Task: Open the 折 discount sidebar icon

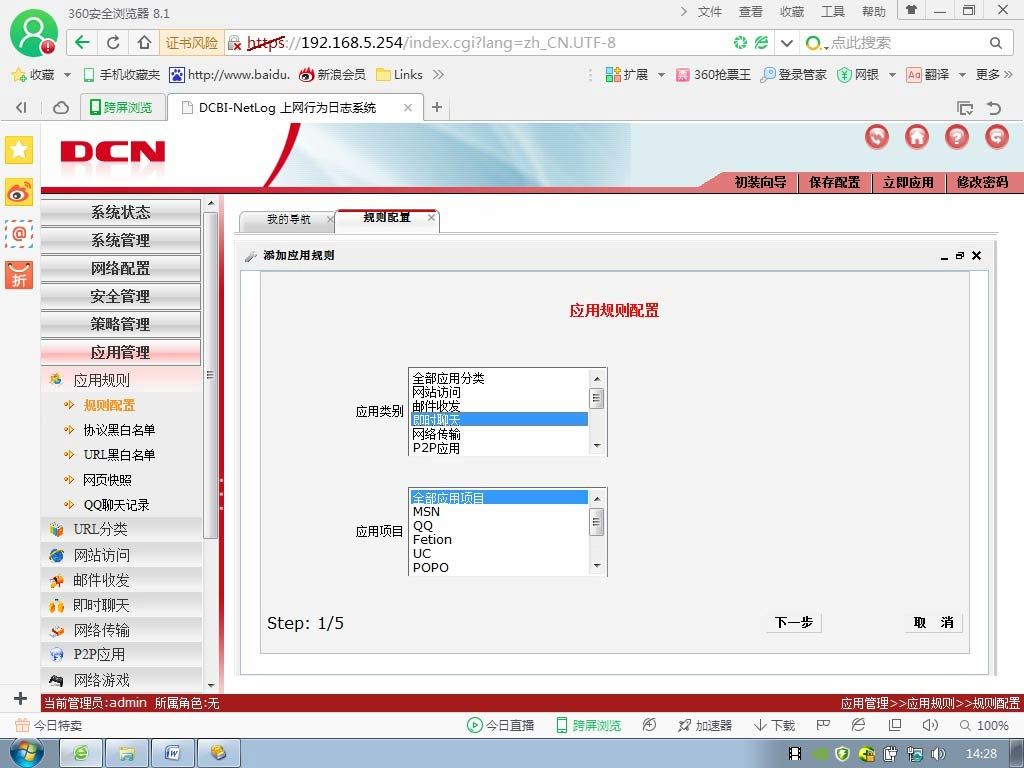Action: (x=19, y=275)
